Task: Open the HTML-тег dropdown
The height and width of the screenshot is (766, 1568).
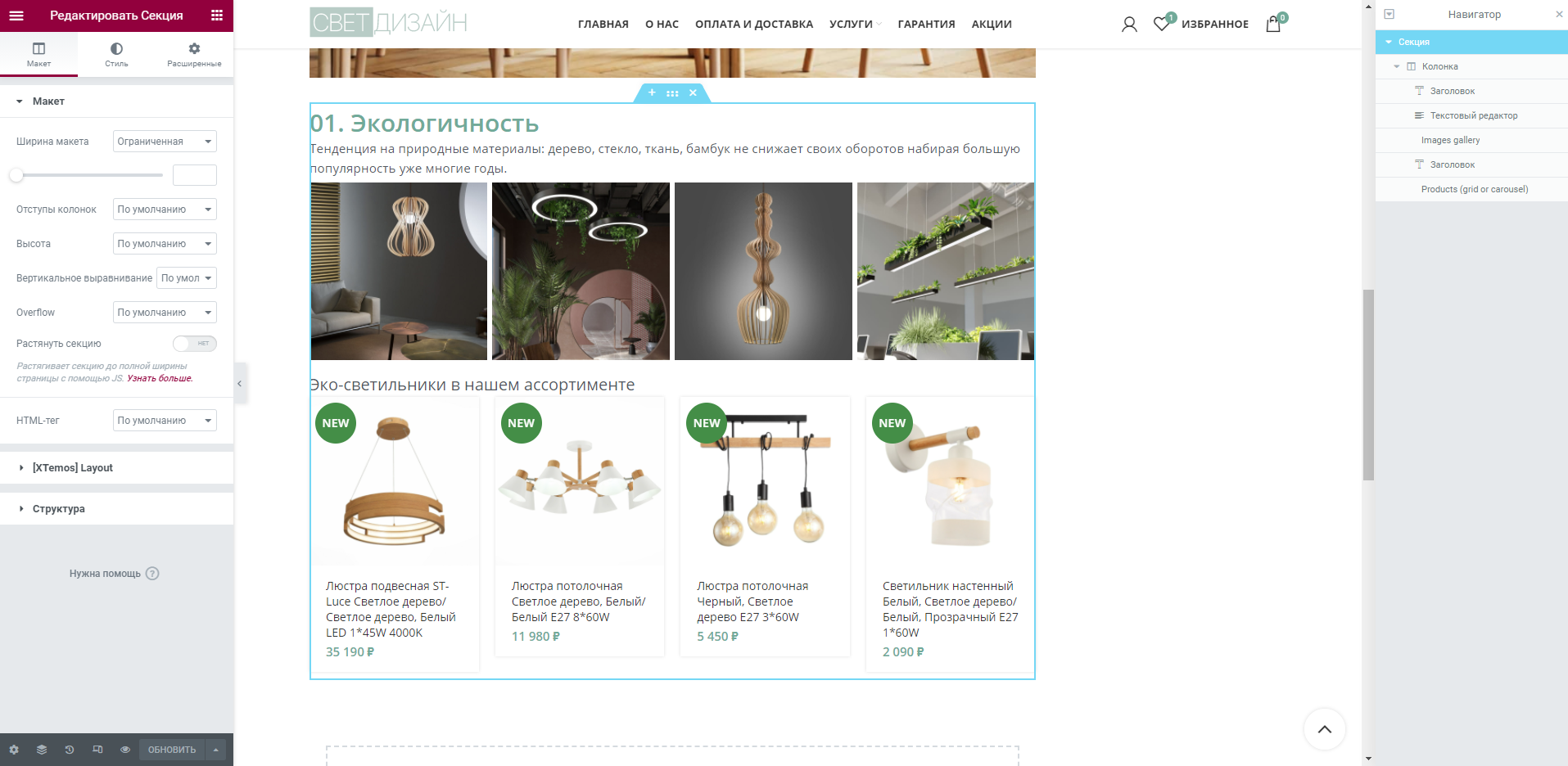Action: pos(165,421)
